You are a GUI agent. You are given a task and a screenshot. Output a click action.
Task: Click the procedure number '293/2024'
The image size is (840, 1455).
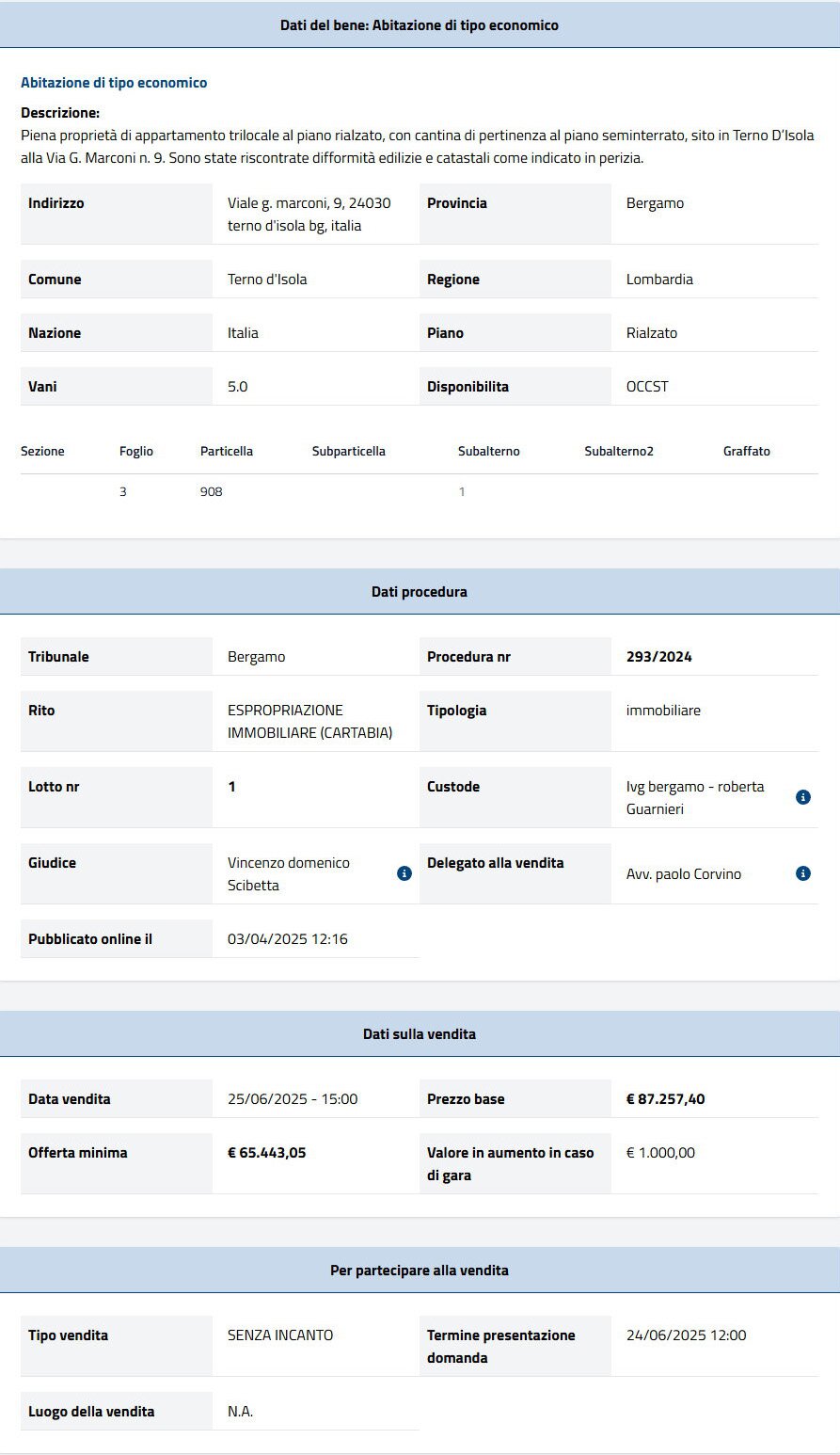coord(659,657)
